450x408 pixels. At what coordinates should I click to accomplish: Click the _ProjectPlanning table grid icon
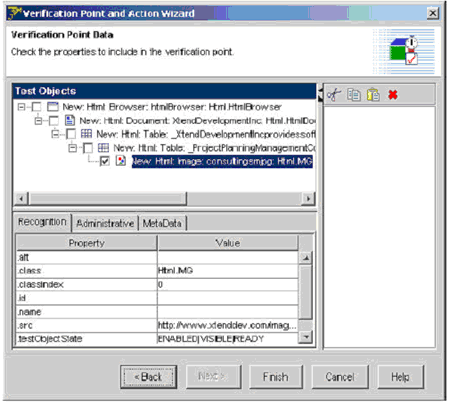click(103, 148)
